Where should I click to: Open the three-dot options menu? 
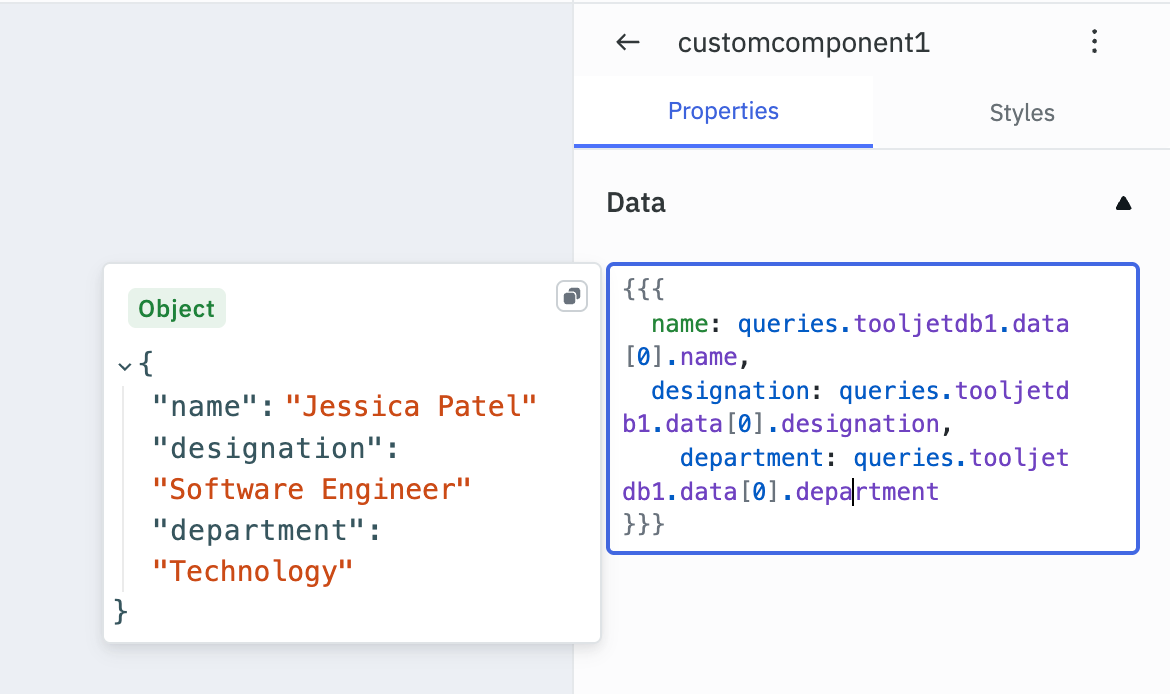tap(1094, 42)
